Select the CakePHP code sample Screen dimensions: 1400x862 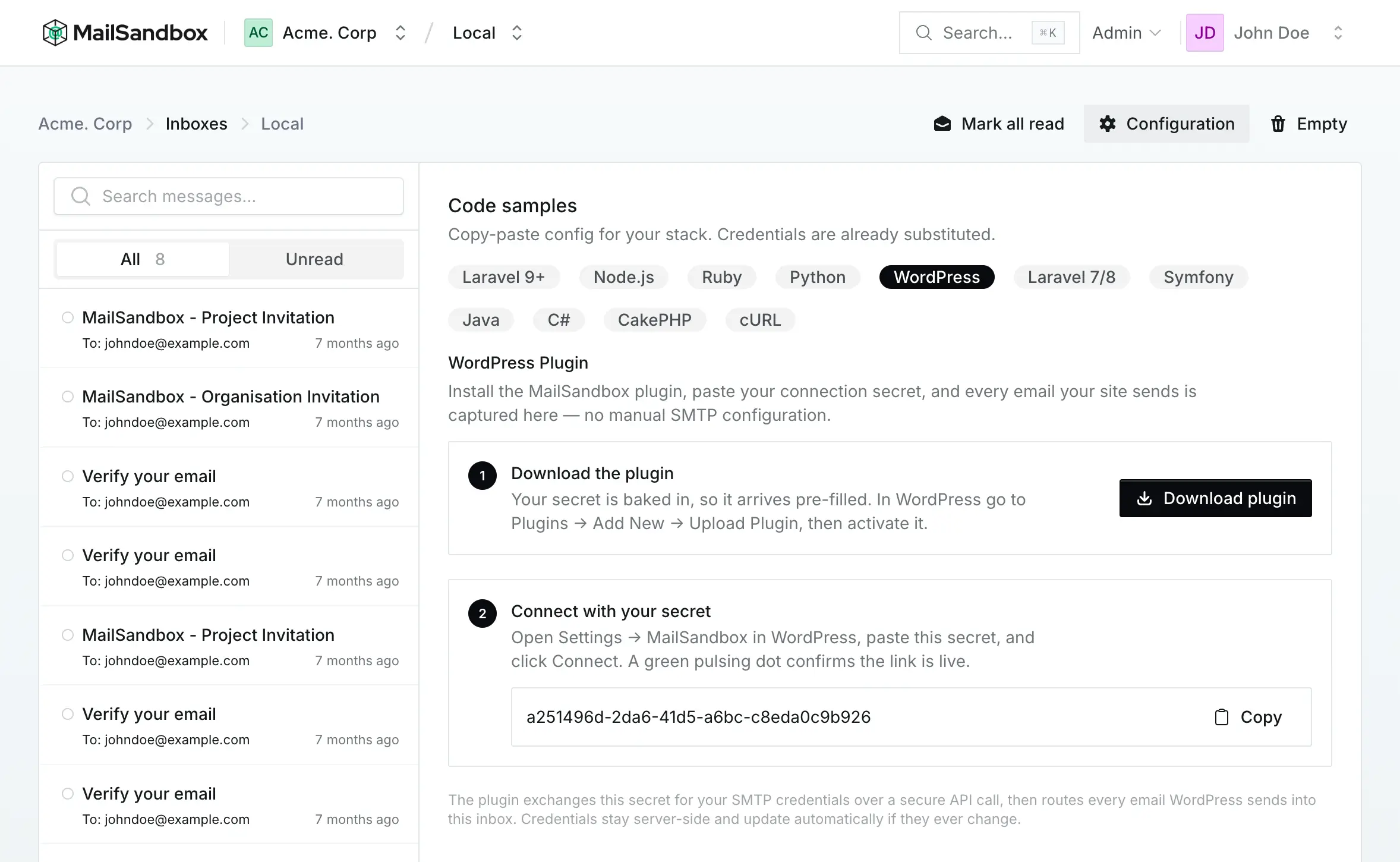point(654,320)
